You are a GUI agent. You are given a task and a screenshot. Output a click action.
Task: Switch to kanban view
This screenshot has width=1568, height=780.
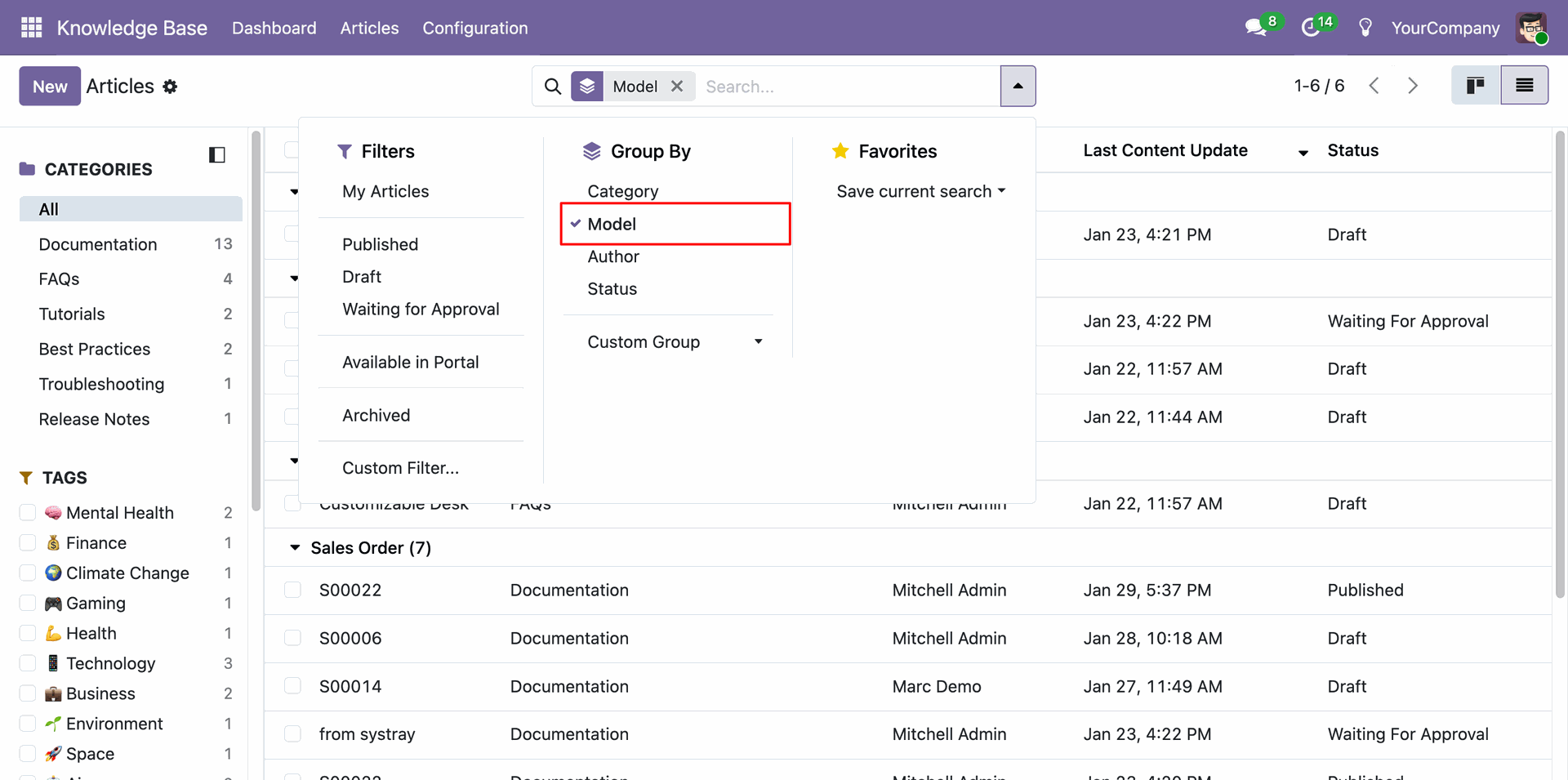click(1475, 86)
